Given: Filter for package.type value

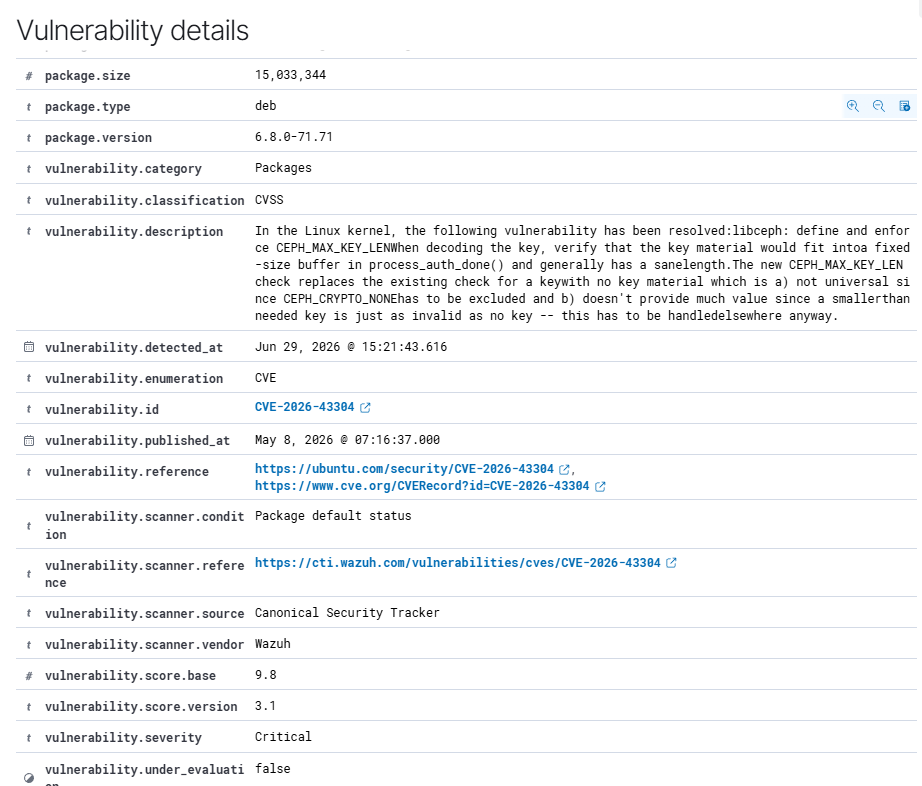Looking at the screenshot, I should pos(853,106).
